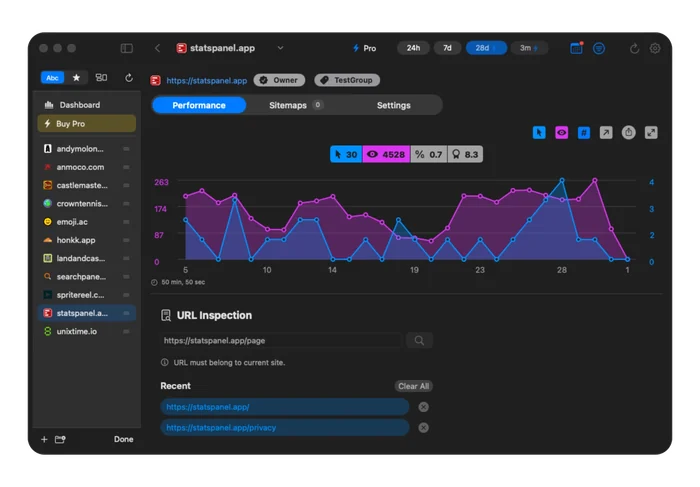Switch to the Settings tab
The width and height of the screenshot is (700, 487).
coord(393,105)
